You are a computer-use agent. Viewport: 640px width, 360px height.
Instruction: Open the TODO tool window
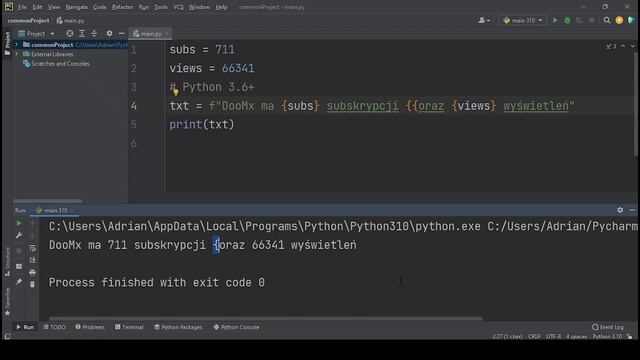coord(54,327)
